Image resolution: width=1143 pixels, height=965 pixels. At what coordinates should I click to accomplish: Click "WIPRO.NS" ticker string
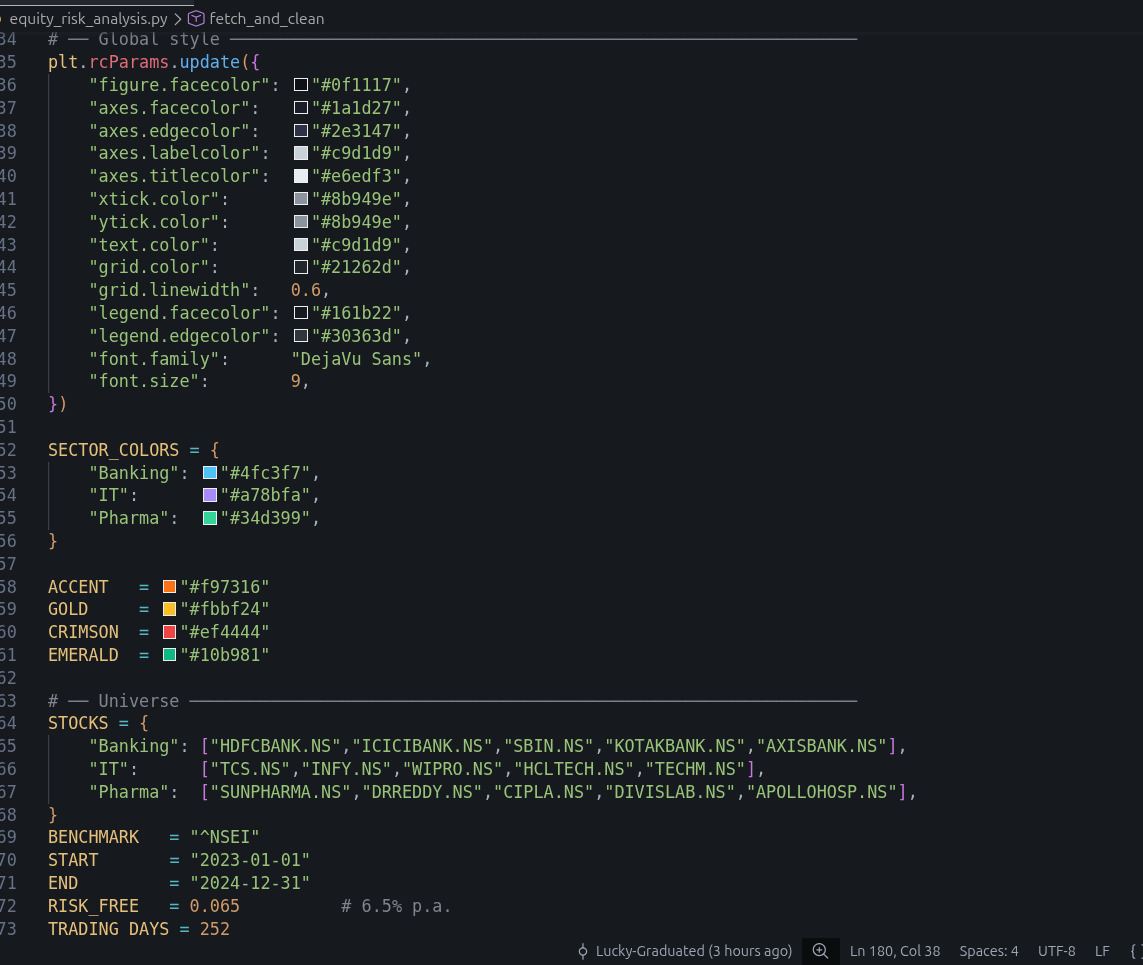453,769
